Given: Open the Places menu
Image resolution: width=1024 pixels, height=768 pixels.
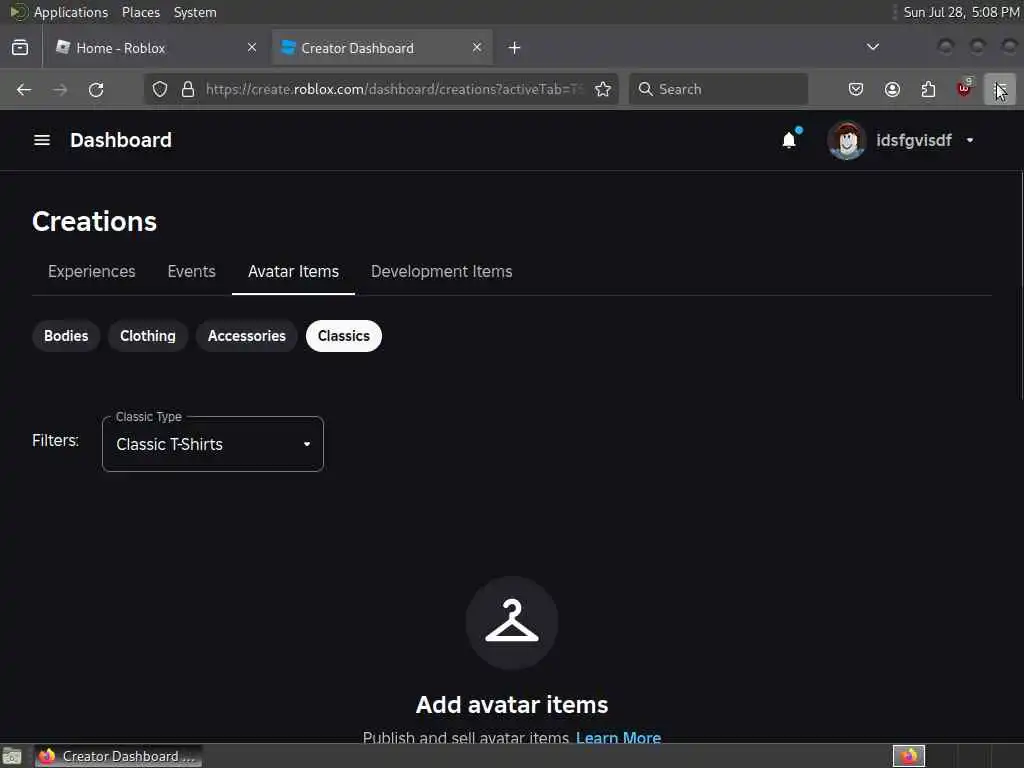Looking at the screenshot, I should tap(141, 12).
